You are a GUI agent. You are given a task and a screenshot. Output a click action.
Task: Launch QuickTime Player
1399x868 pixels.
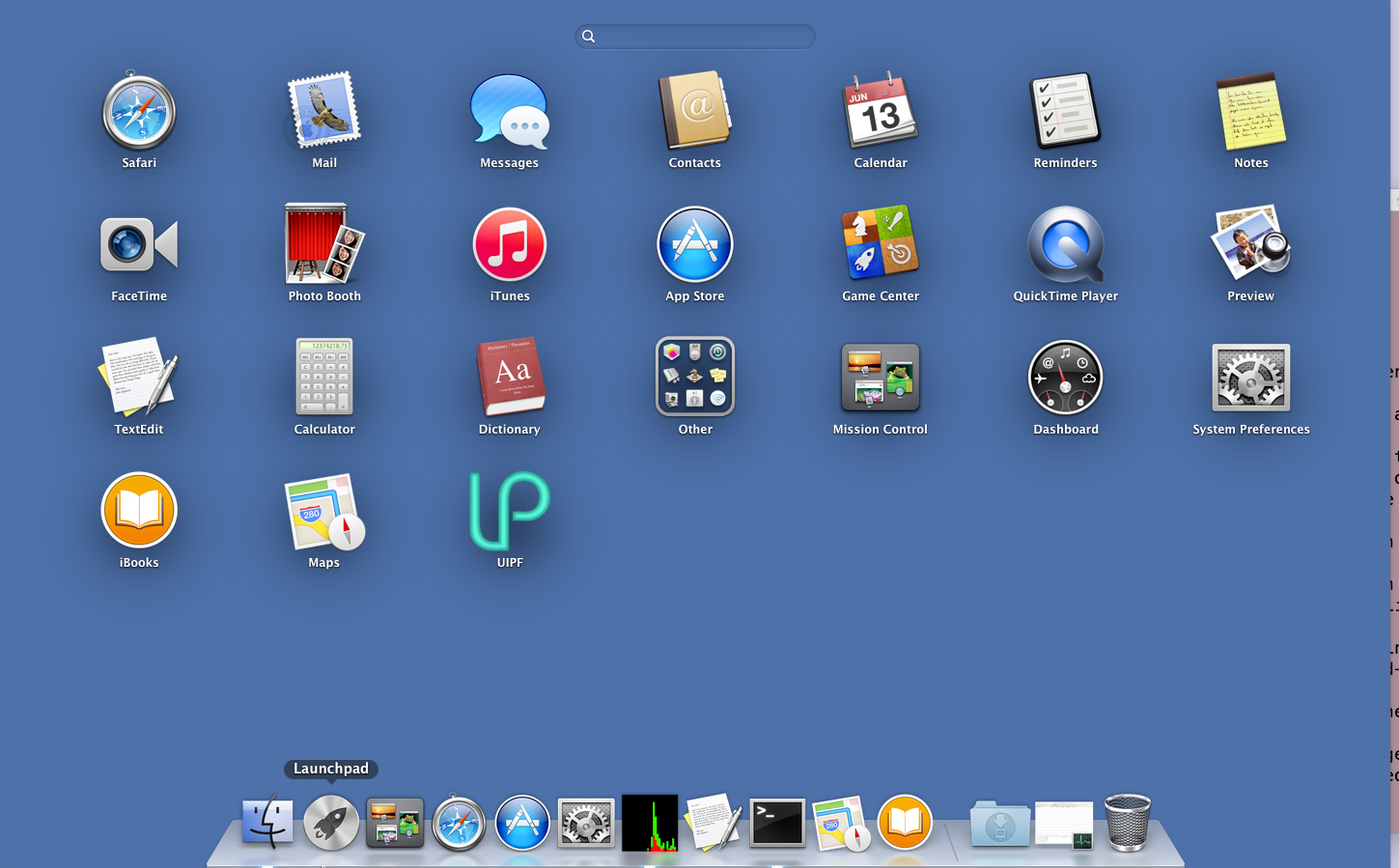click(1066, 244)
